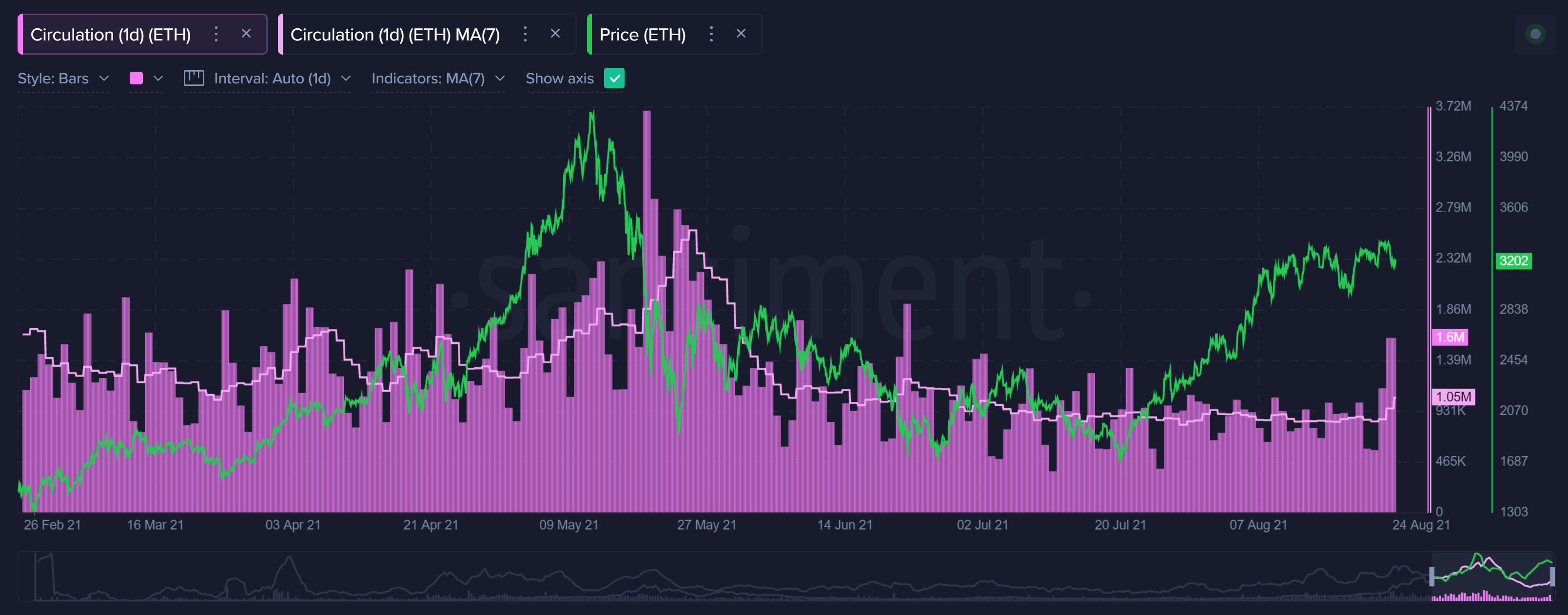
Task: Open options menu for Circulation (1d) (ETH)
Action: tap(216, 34)
